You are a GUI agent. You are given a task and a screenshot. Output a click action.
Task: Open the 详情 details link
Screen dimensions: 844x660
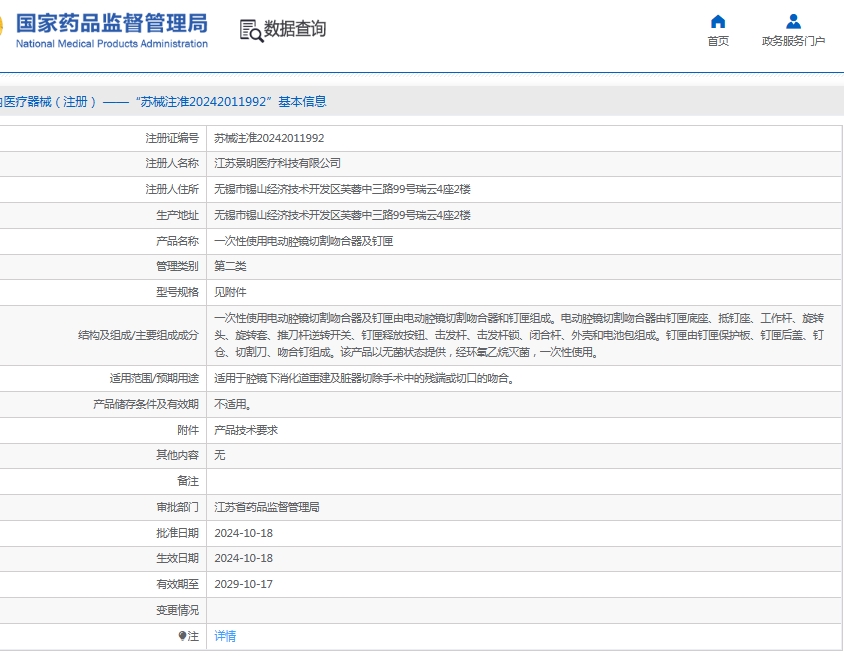click(x=225, y=636)
